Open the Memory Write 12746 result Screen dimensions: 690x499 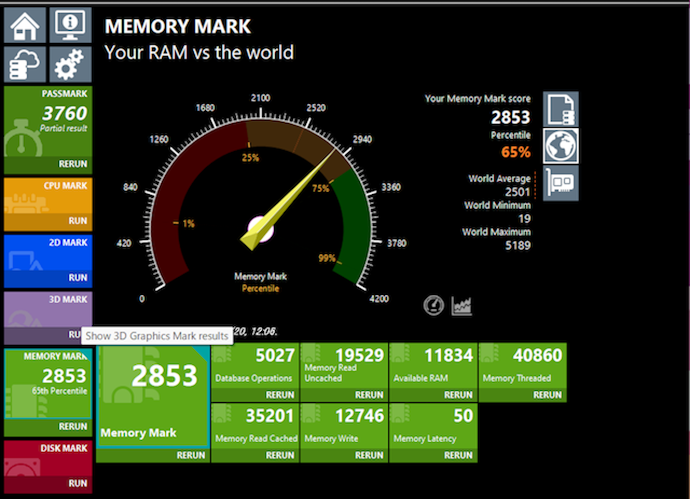(x=344, y=426)
